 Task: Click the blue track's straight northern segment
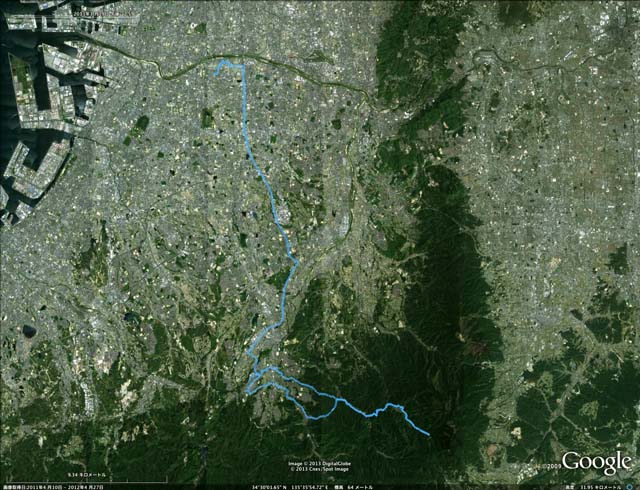[x=245, y=108]
